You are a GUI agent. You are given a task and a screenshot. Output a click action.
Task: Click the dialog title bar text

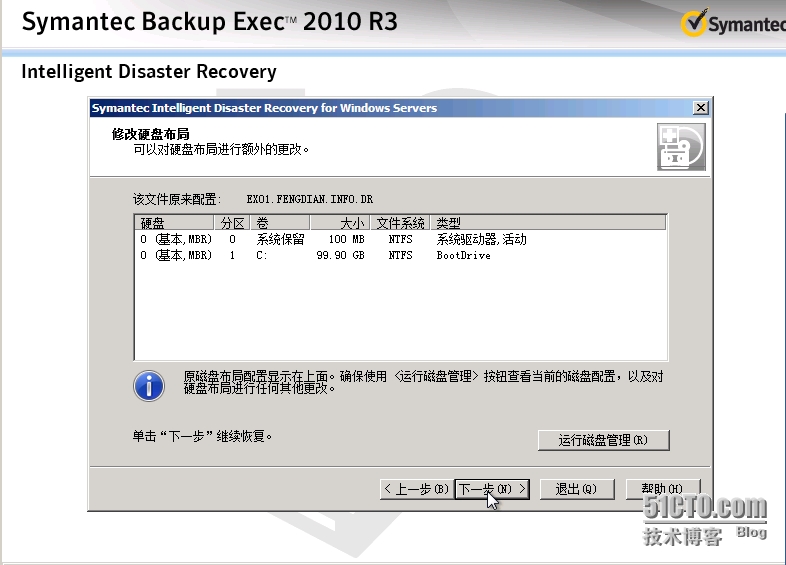(x=264, y=108)
